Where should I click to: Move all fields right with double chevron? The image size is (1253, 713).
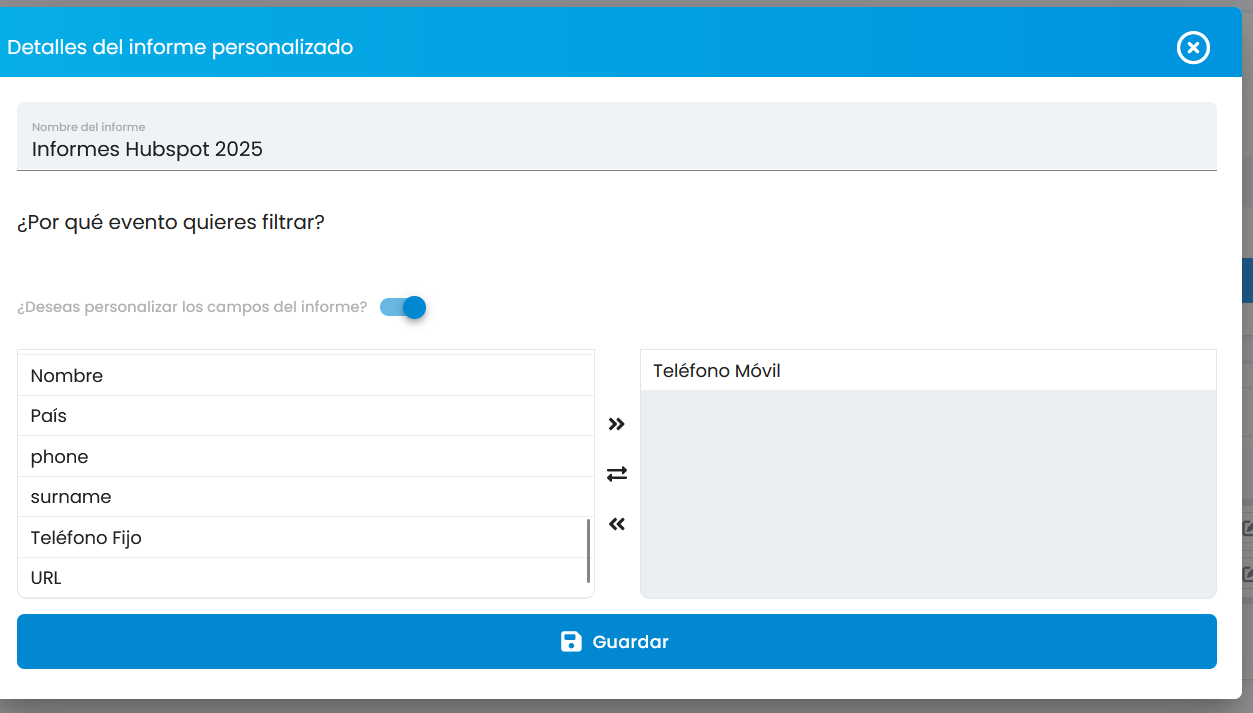pyautogui.click(x=616, y=424)
